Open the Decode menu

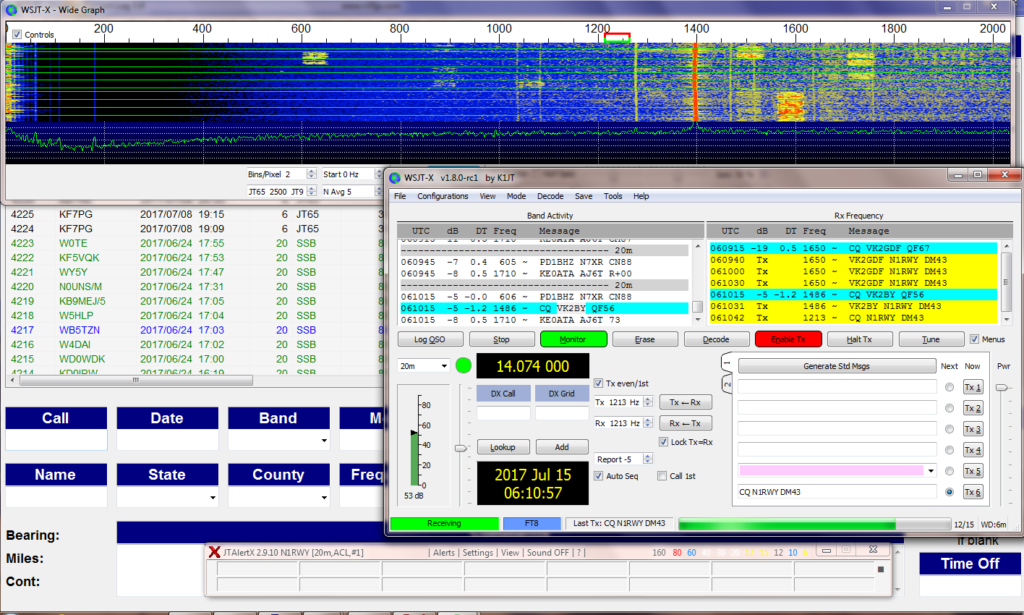click(x=550, y=196)
